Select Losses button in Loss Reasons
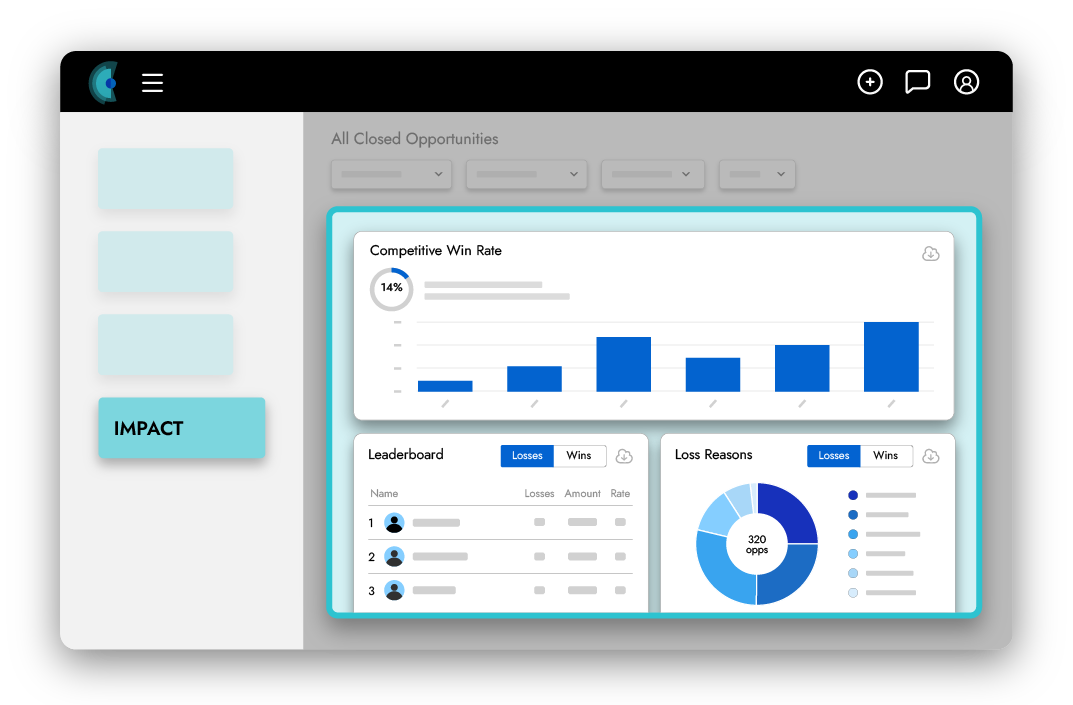 pyautogui.click(x=833, y=456)
